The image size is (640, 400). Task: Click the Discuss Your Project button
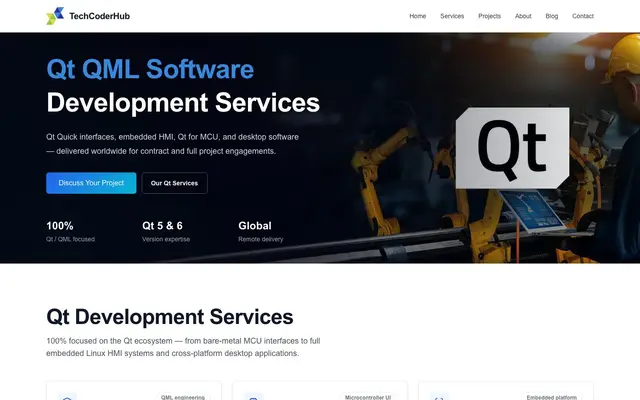[x=91, y=183]
